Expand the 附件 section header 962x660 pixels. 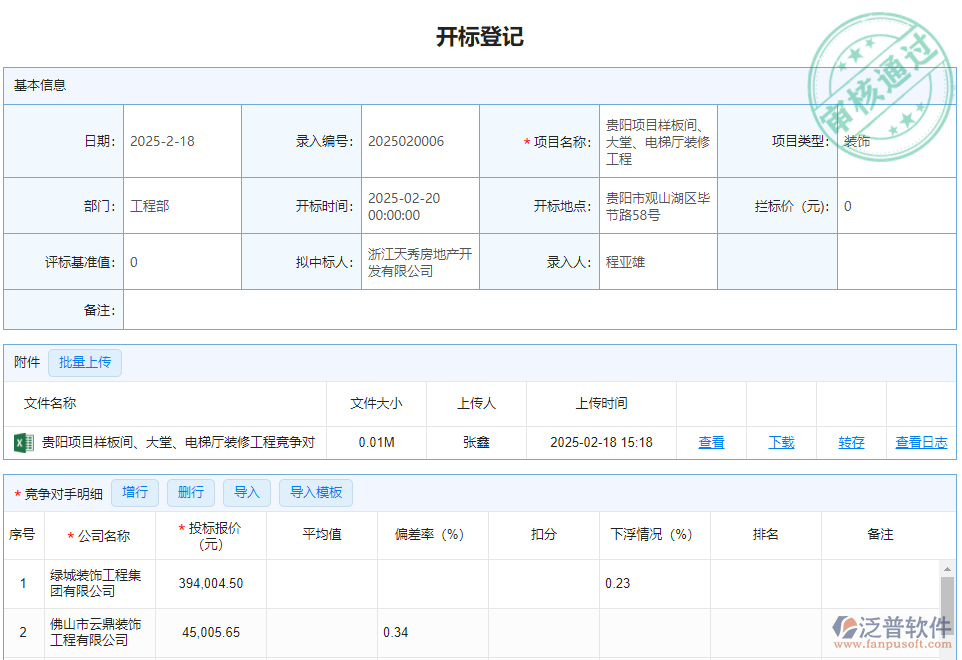click(x=25, y=362)
